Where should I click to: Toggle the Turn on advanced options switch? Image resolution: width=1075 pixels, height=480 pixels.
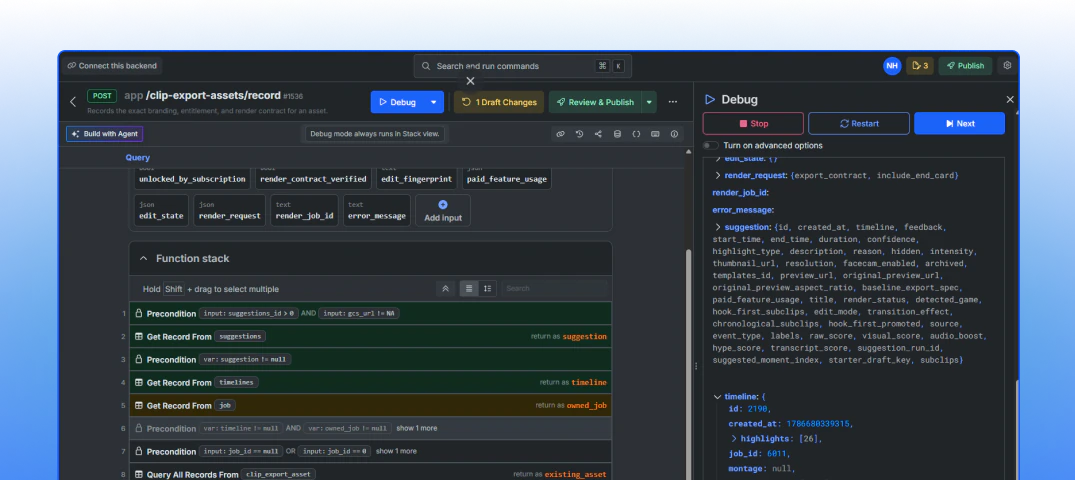coord(711,145)
